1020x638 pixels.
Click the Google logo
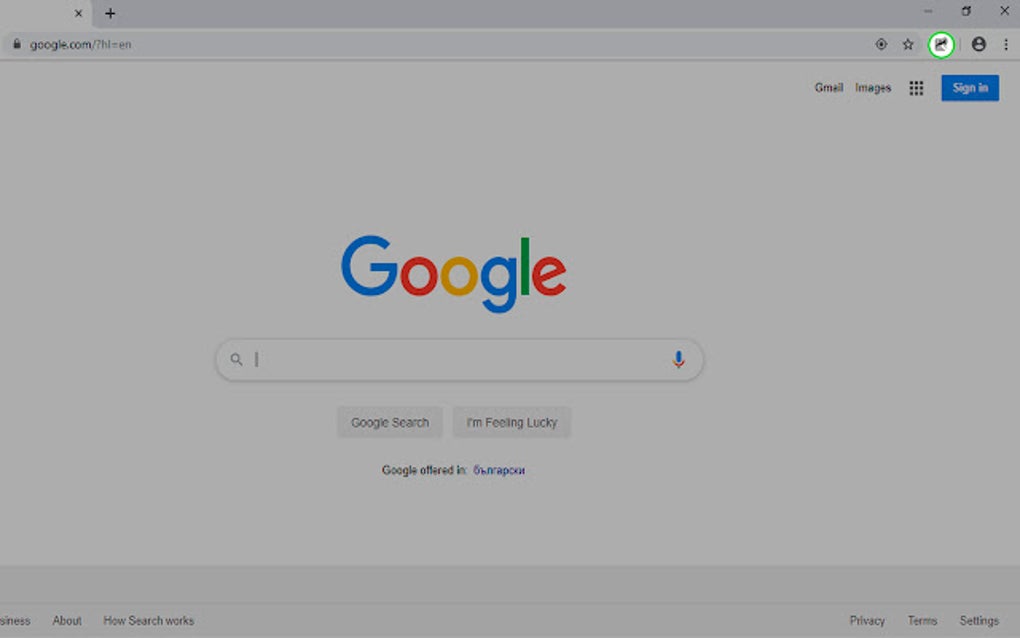click(454, 272)
